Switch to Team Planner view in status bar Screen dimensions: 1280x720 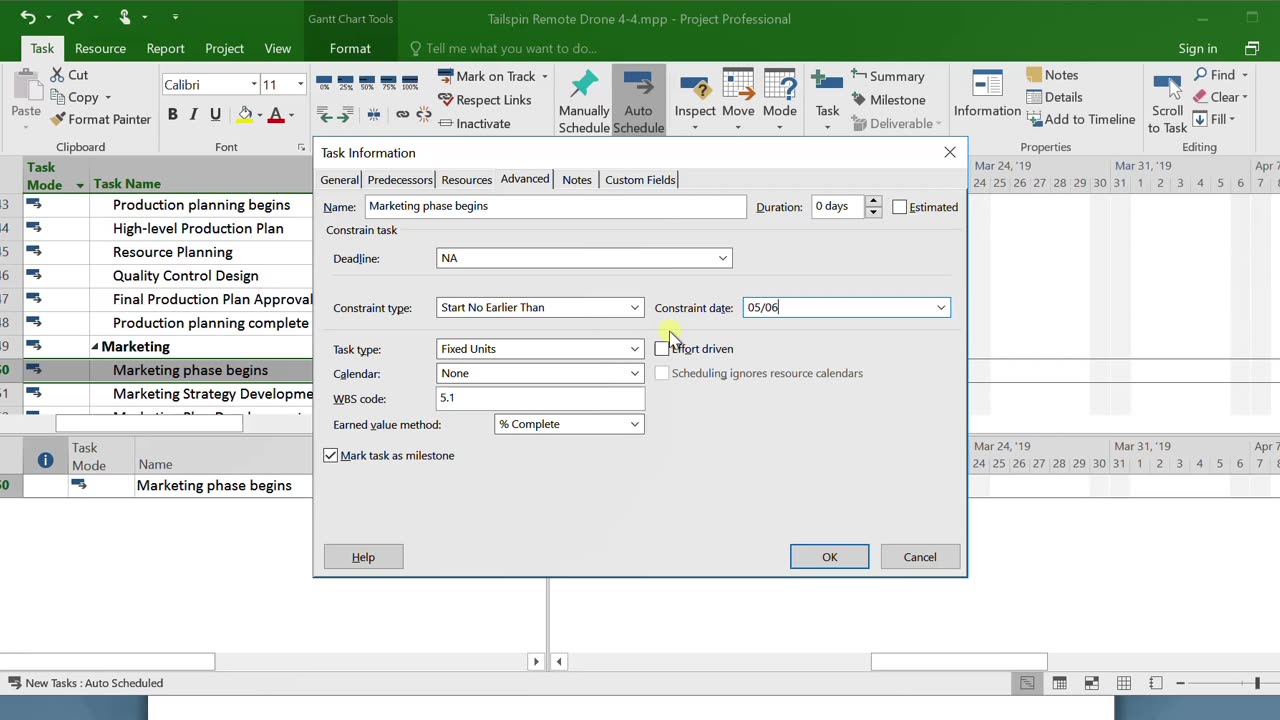[x=1091, y=683]
